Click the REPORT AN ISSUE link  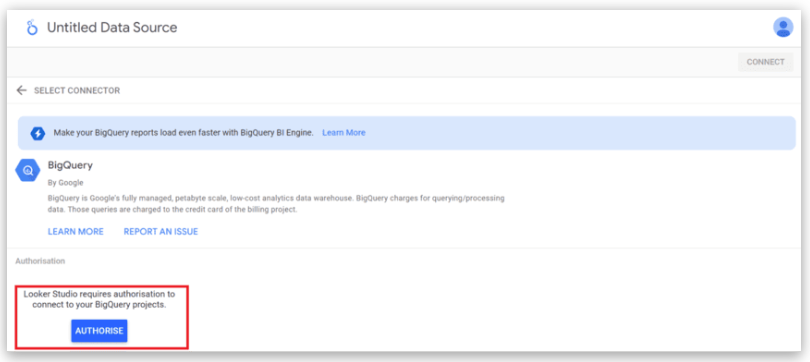pos(161,231)
